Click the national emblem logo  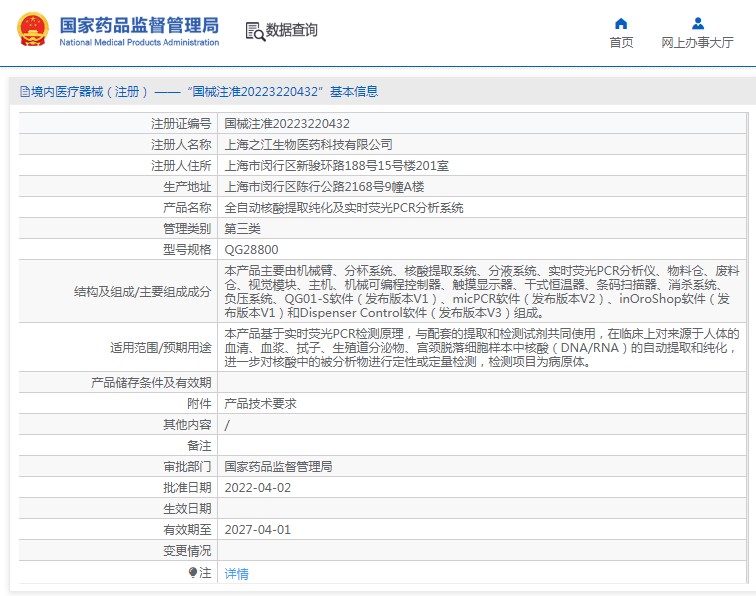pos(33,29)
